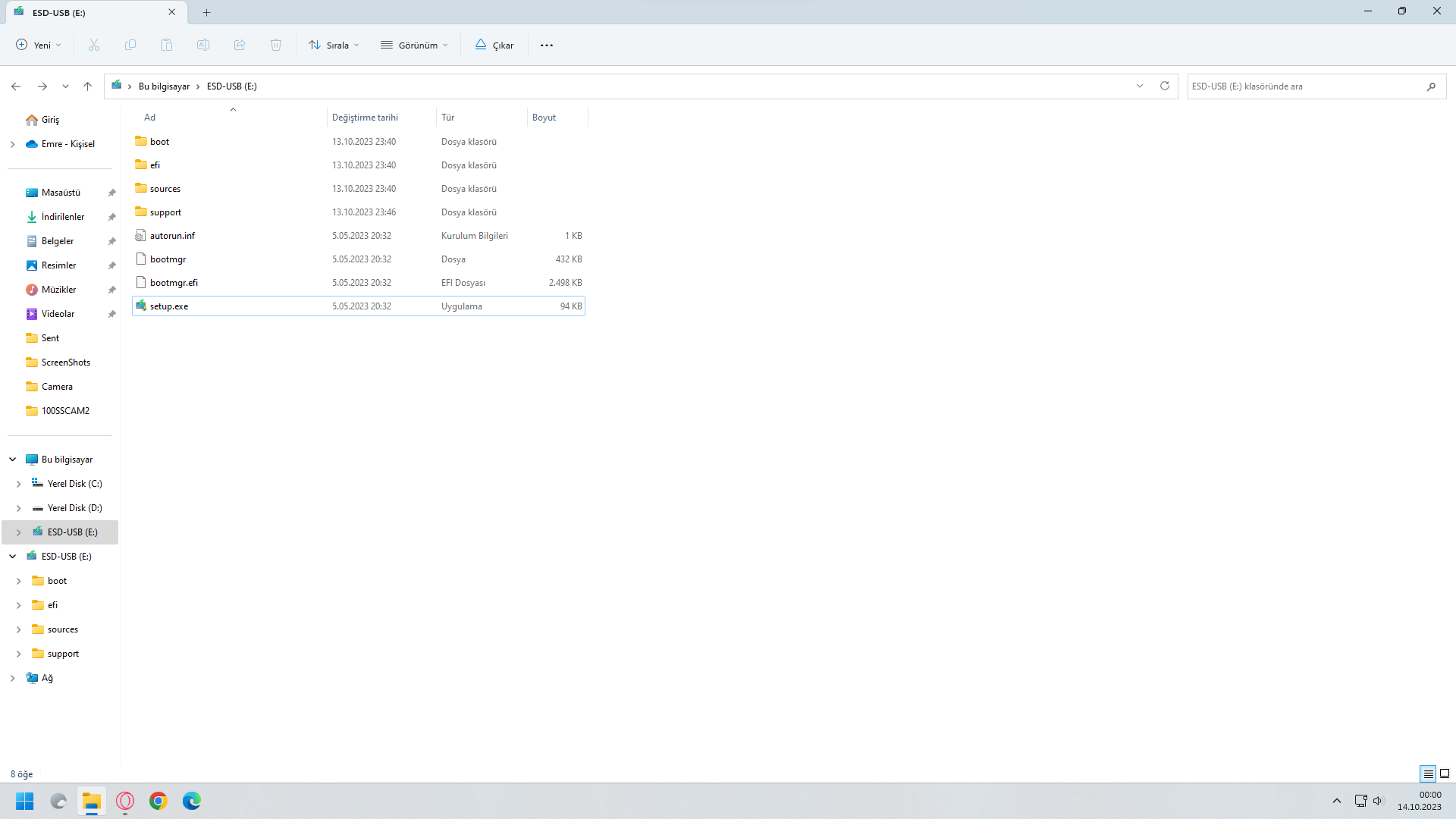Viewport: 1456px width, 819px height.
Task: Click the Delete trash icon in toolbar
Action: 276,45
